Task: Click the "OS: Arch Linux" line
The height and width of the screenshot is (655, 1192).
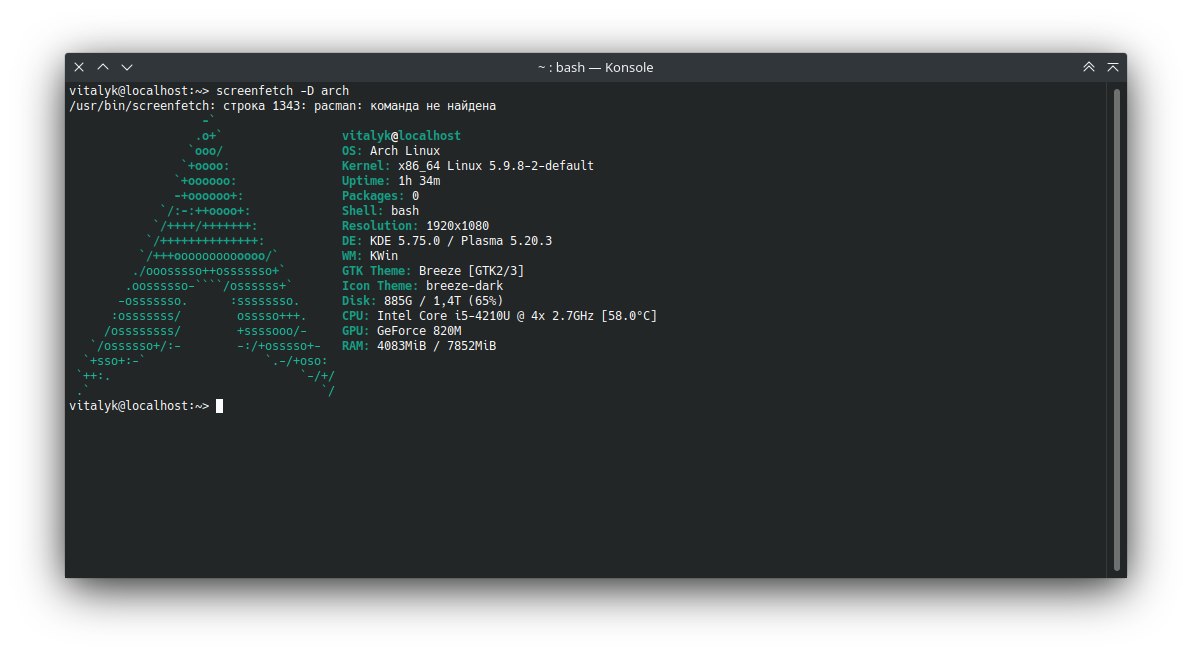Action: [x=391, y=150]
